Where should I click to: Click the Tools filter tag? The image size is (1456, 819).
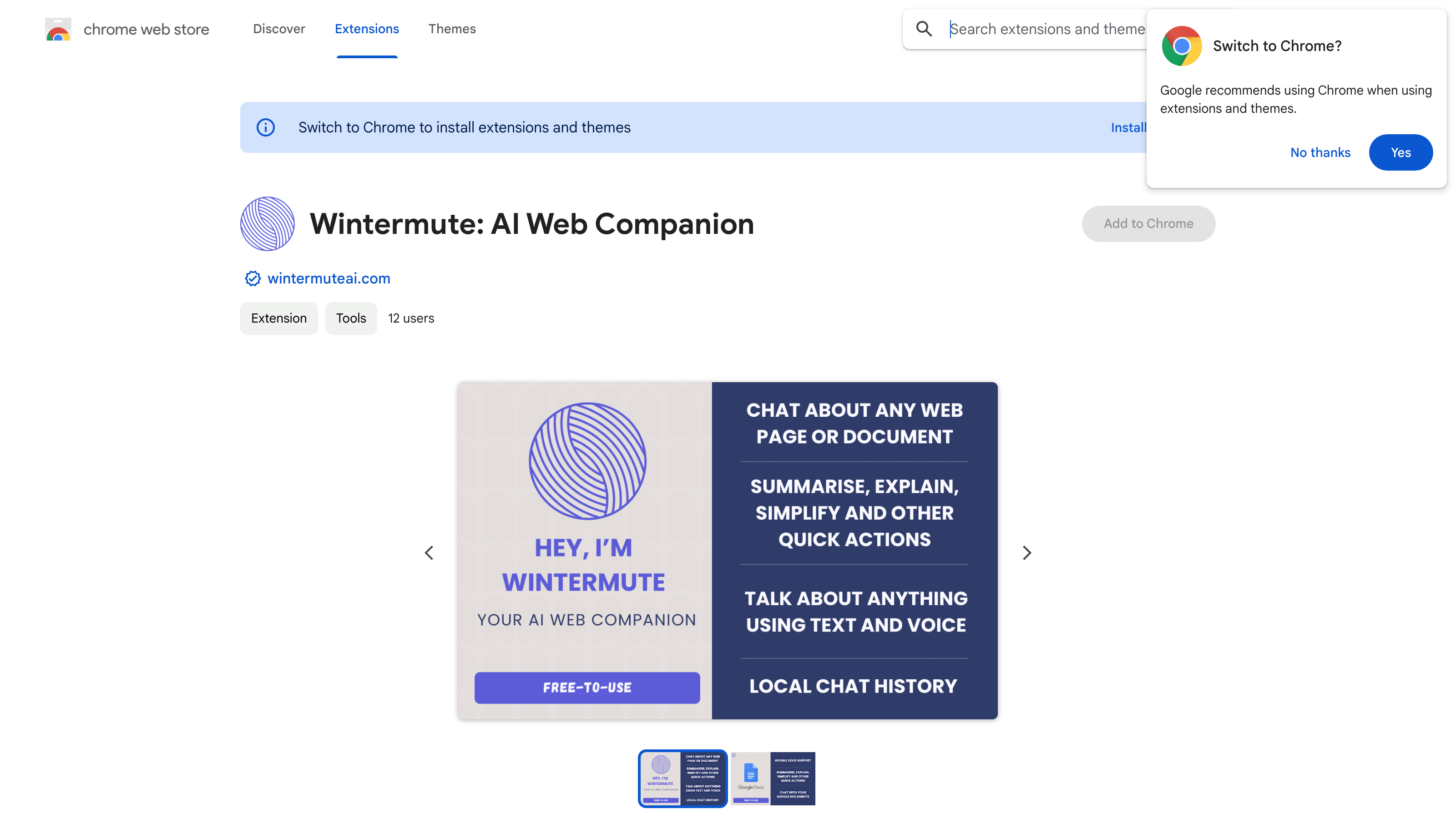[350, 318]
